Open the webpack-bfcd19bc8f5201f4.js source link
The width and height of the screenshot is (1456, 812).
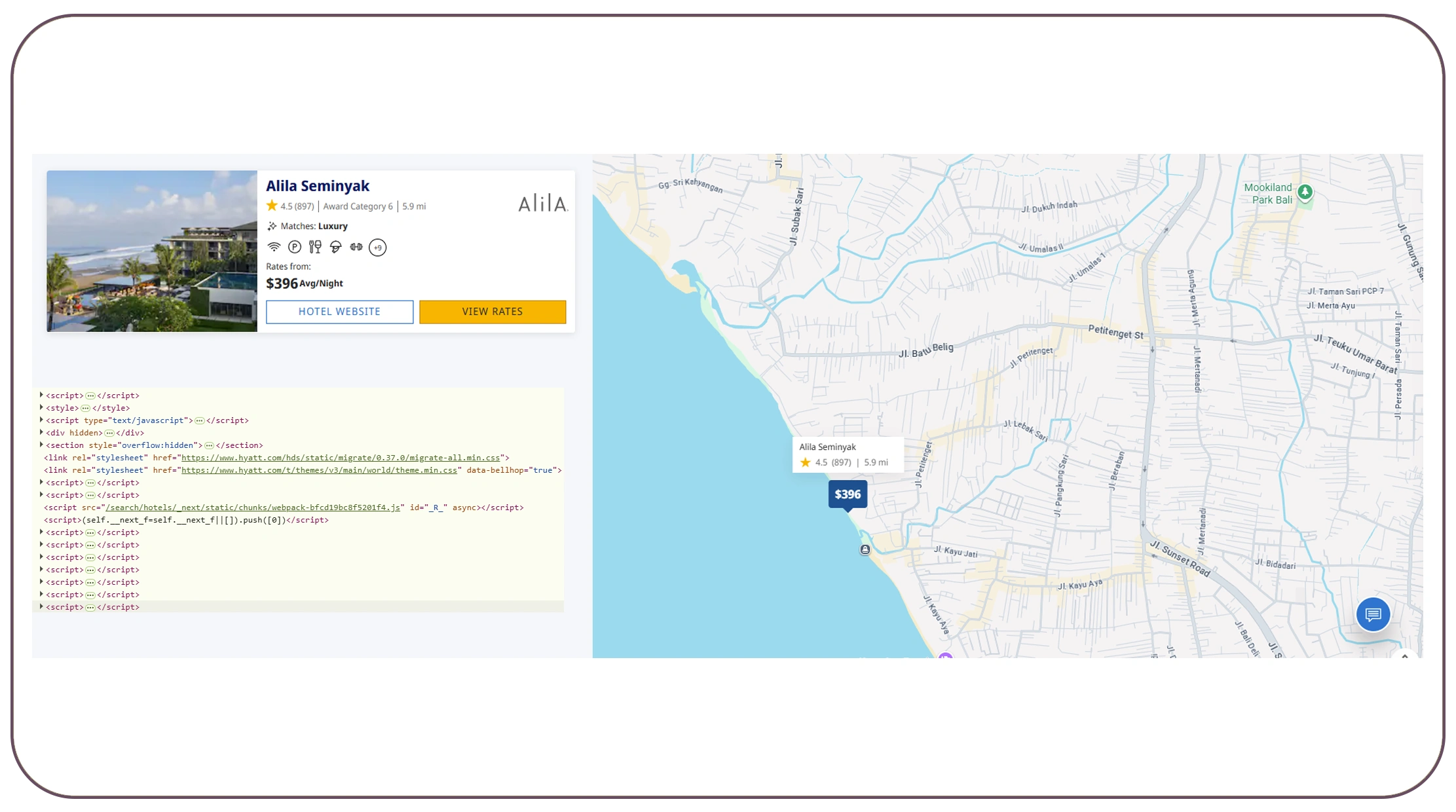(x=253, y=507)
